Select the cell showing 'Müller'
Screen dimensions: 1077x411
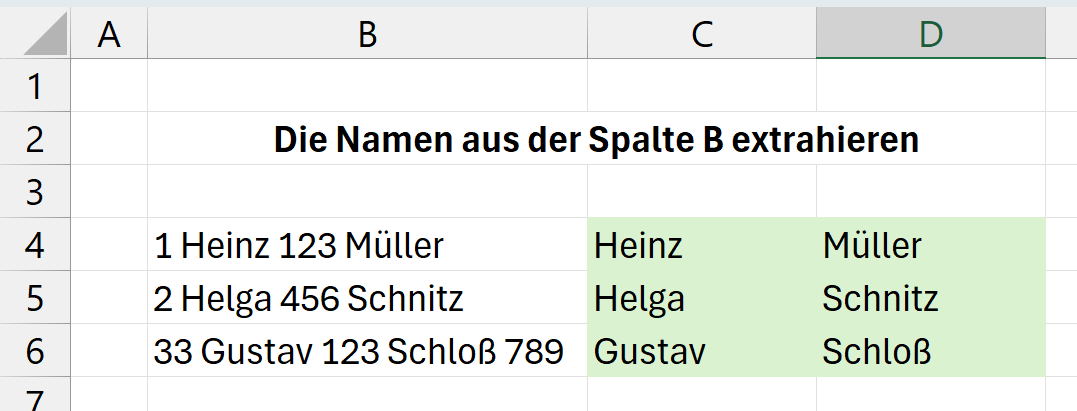[872, 245]
